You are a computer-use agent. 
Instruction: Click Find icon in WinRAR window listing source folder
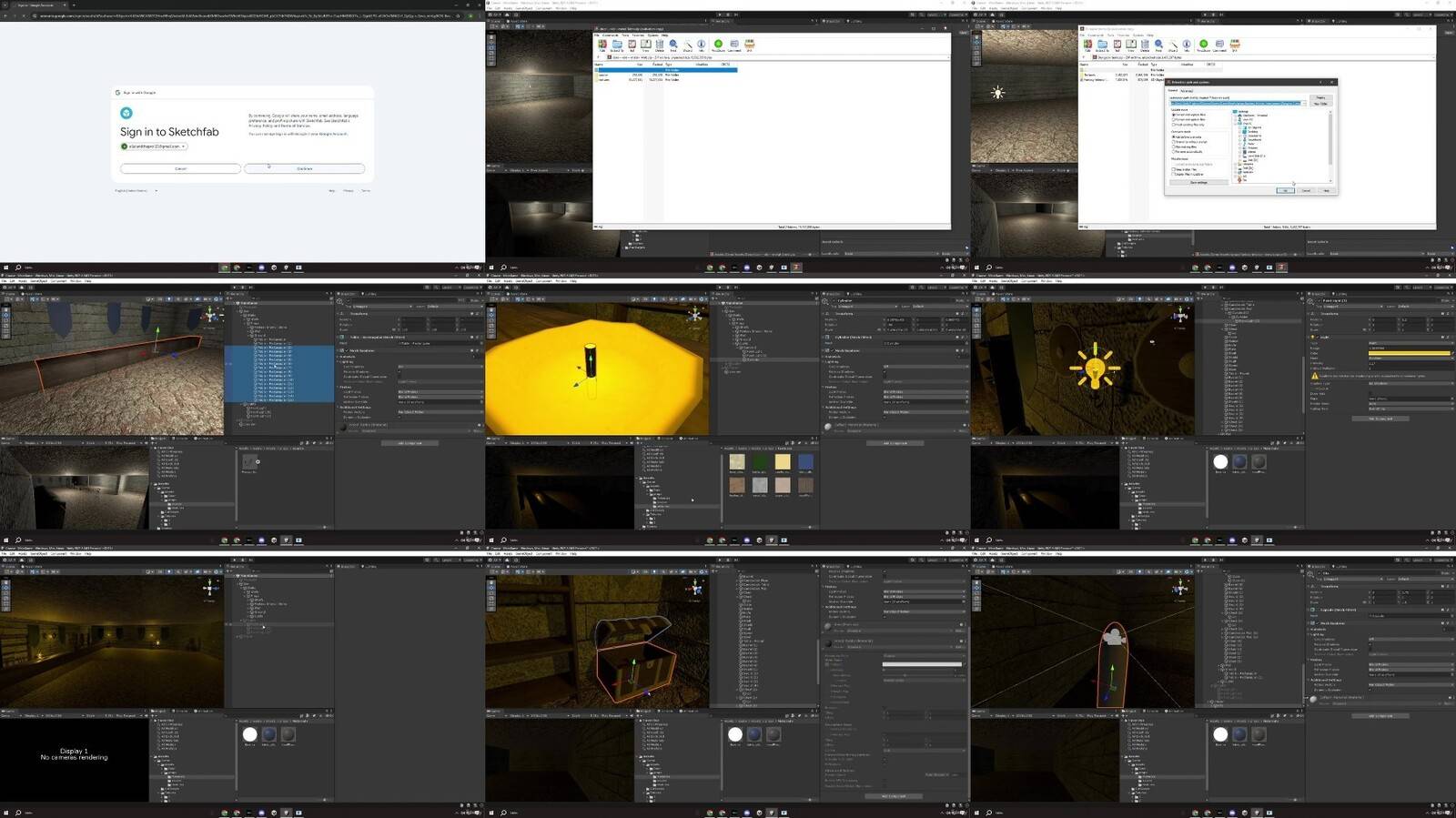pyautogui.click(x=673, y=45)
